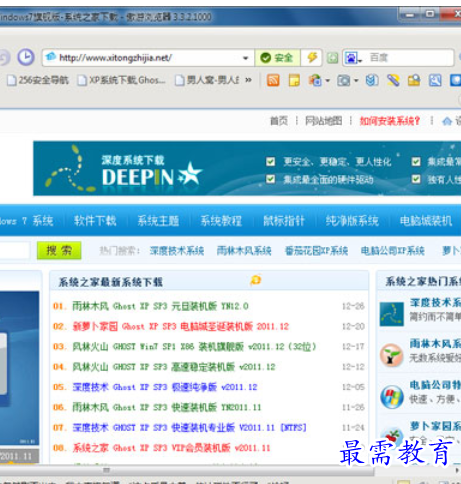Screen dimensions: 461x484
Task: Open 网站地图 link
Action: click(324, 121)
